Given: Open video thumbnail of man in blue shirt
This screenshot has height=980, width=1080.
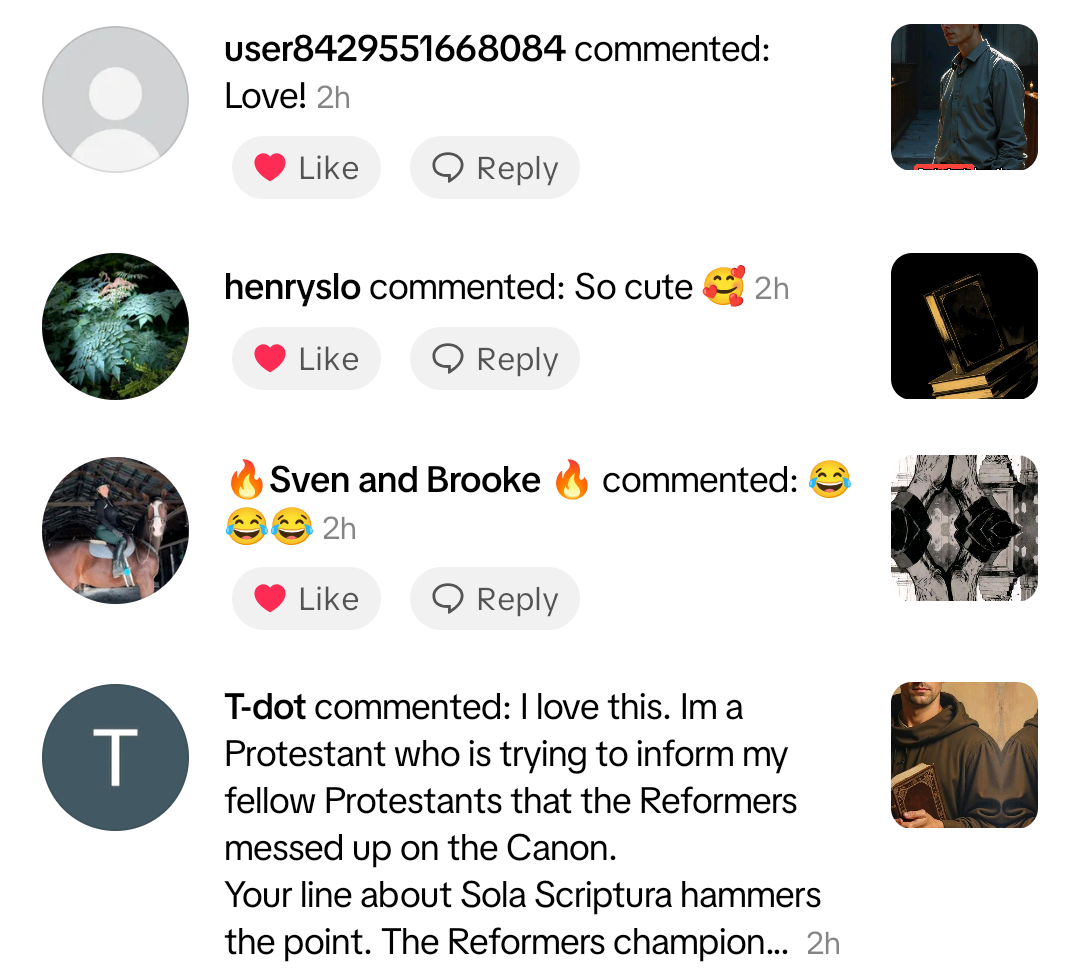Looking at the screenshot, I should (x=964, y=97).
